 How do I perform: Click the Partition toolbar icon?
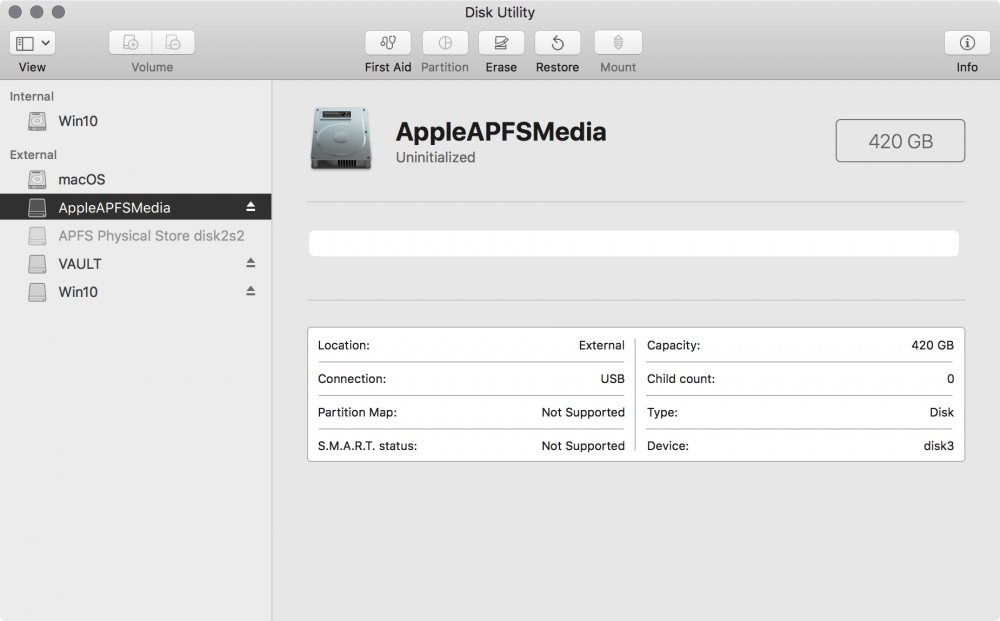[x=445, y=43]
